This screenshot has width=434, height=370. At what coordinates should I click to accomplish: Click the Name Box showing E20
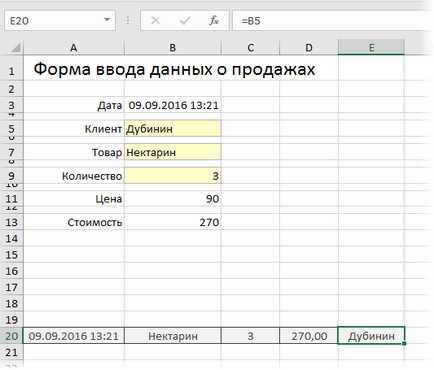click(60, 21)
